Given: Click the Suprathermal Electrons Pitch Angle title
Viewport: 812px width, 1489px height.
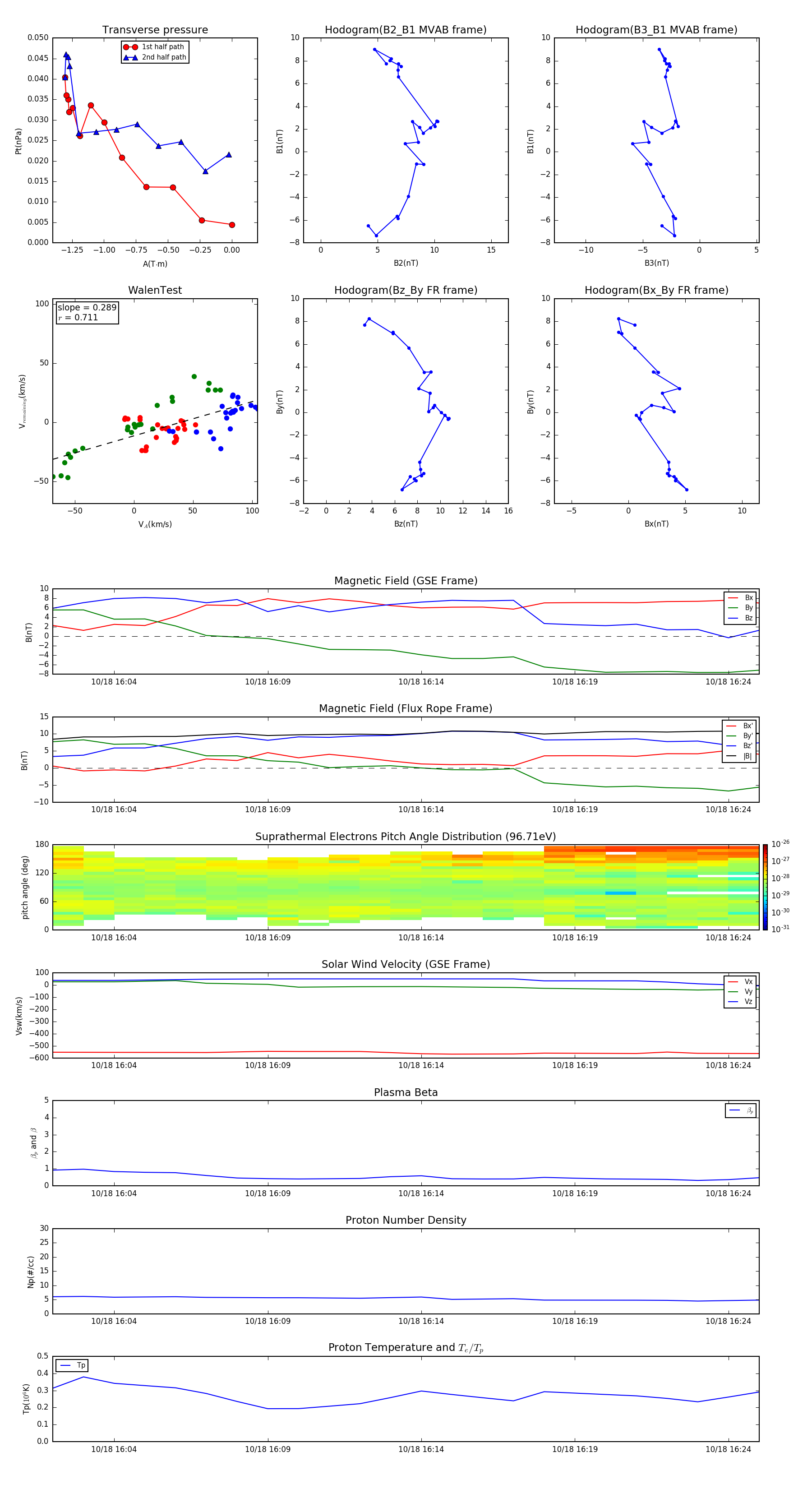Looking at the screenshot, I should (x=406, y=837).
